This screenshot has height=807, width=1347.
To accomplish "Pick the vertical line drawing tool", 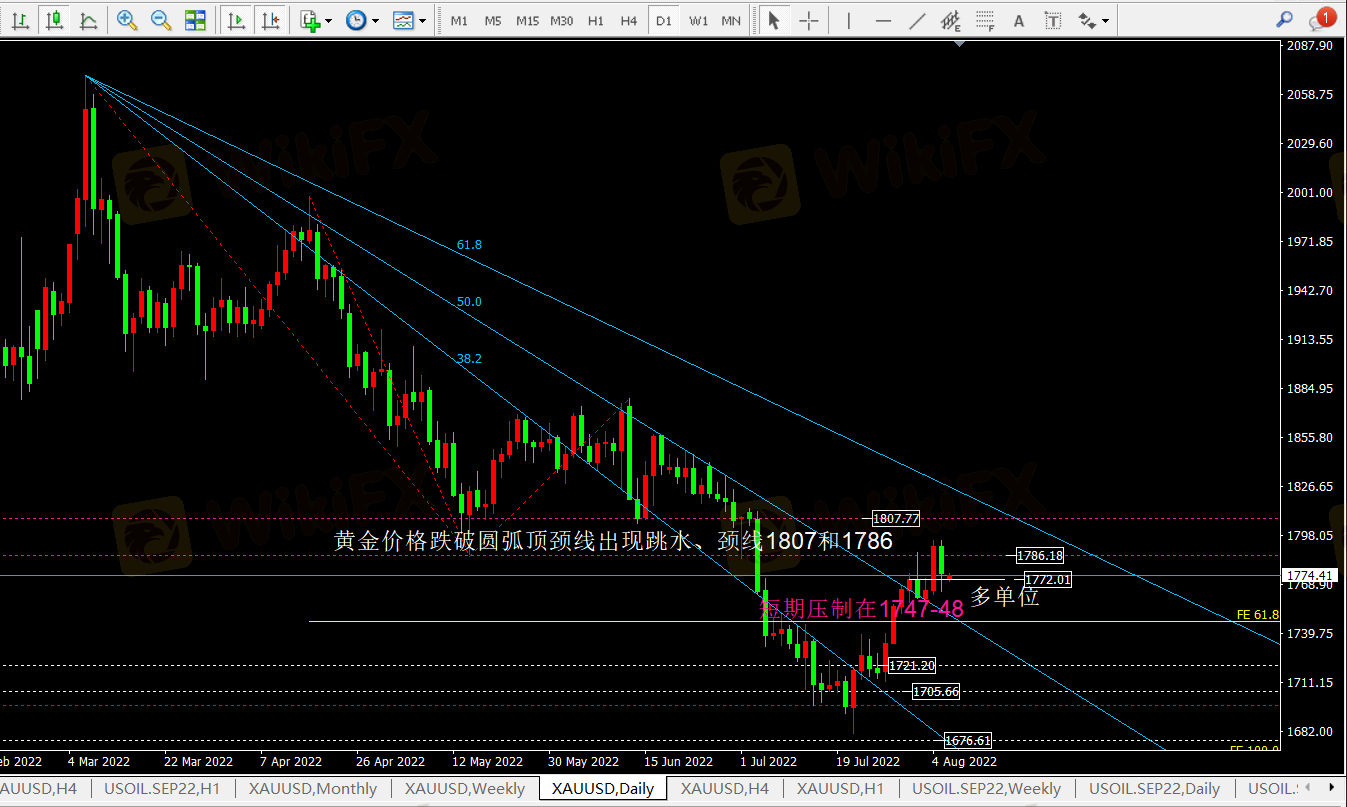I will click(849, 20).
